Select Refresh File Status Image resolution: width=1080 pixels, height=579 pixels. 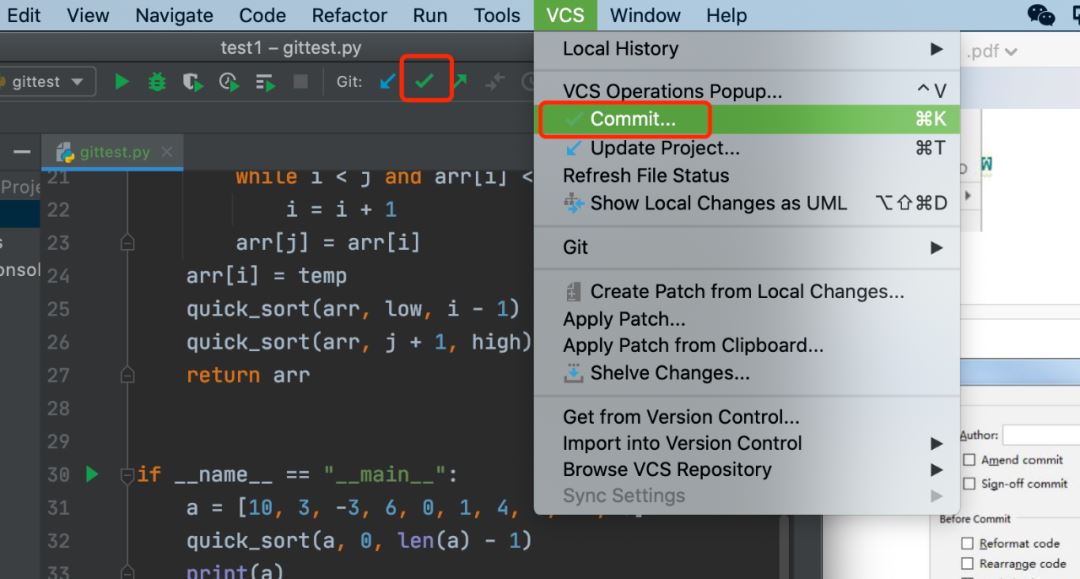point(747,176)
